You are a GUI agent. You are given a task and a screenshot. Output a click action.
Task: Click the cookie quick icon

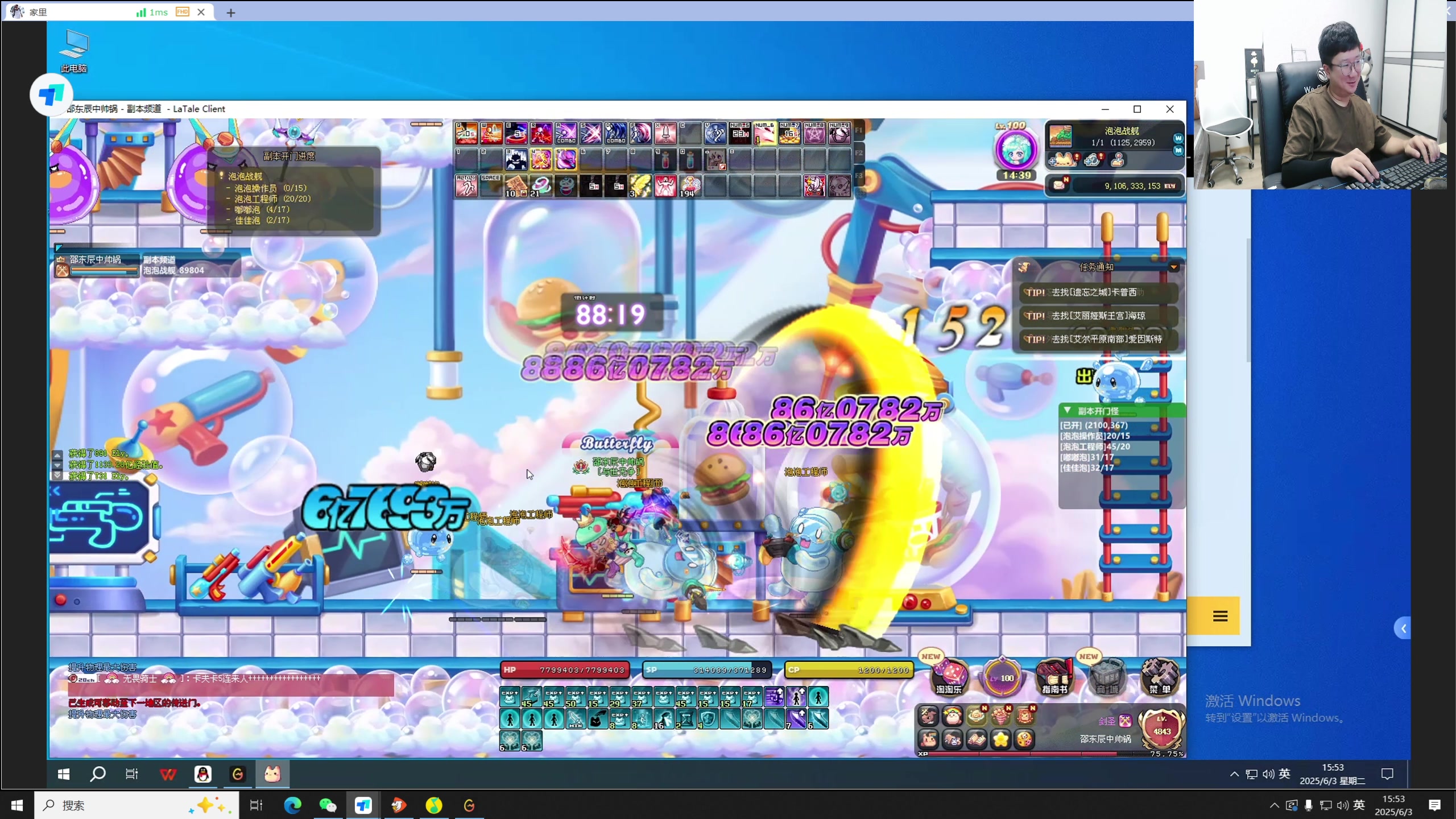[1024, 739]
